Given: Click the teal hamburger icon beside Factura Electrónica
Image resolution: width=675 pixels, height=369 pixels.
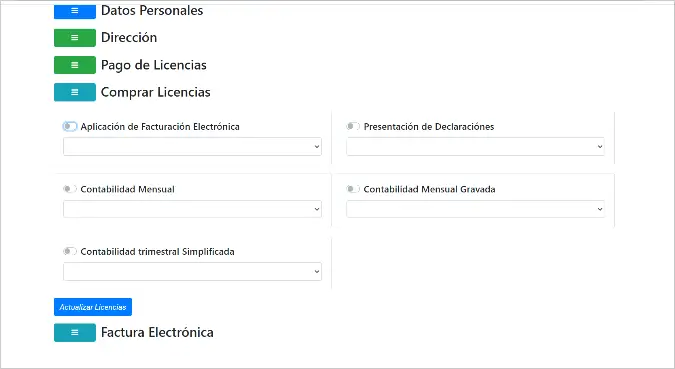Looking at the screenshot, I should [75, 332].
